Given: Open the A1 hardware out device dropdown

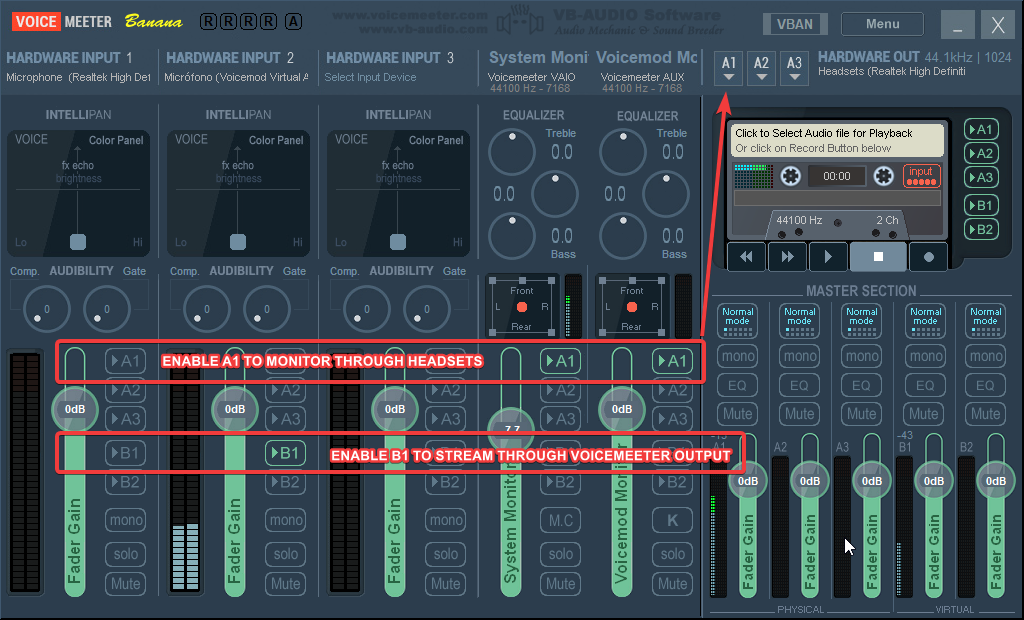Looking at the screenshot, I should [x=729, y=69].
